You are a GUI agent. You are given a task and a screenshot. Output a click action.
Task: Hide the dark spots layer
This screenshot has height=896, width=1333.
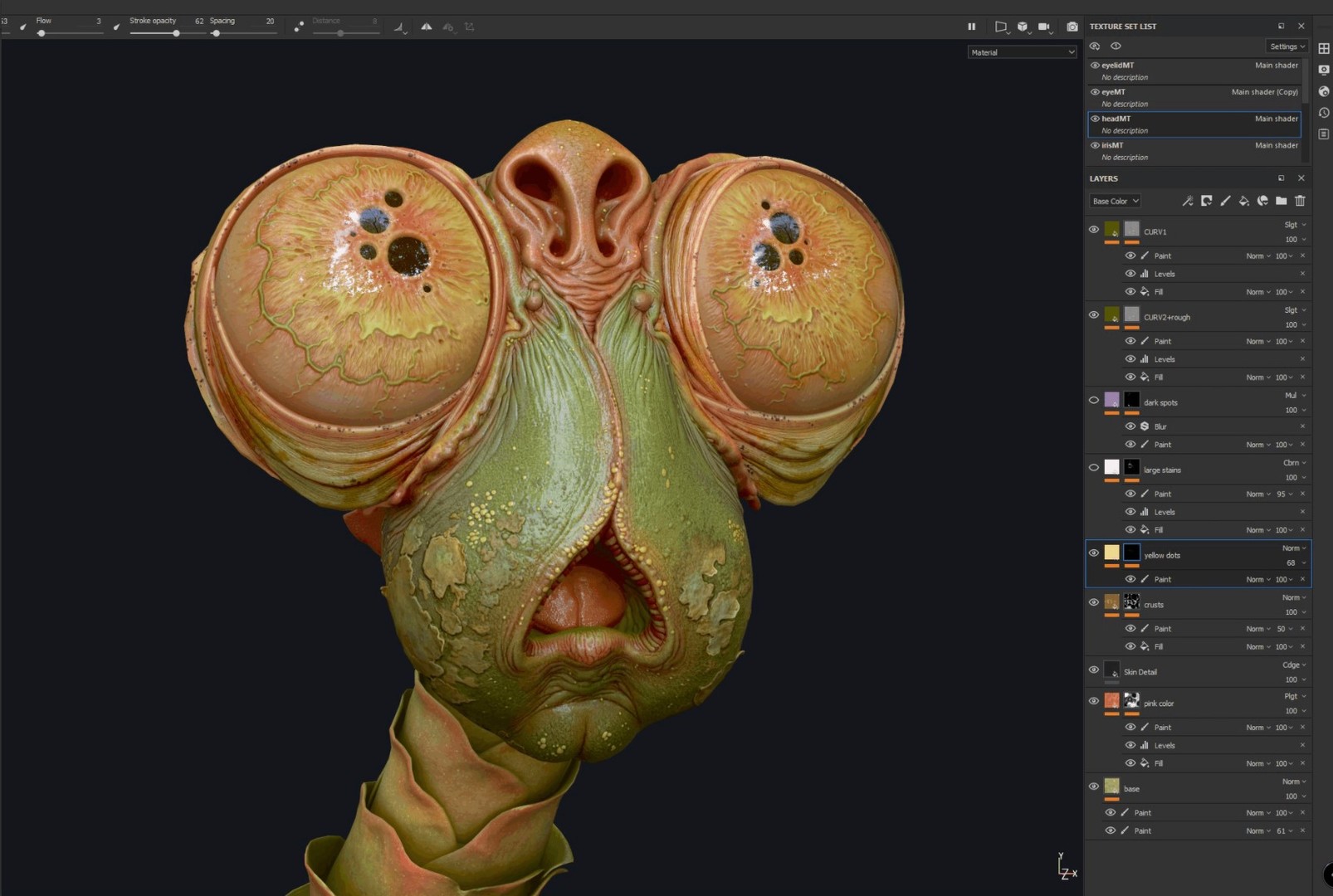1094,400
